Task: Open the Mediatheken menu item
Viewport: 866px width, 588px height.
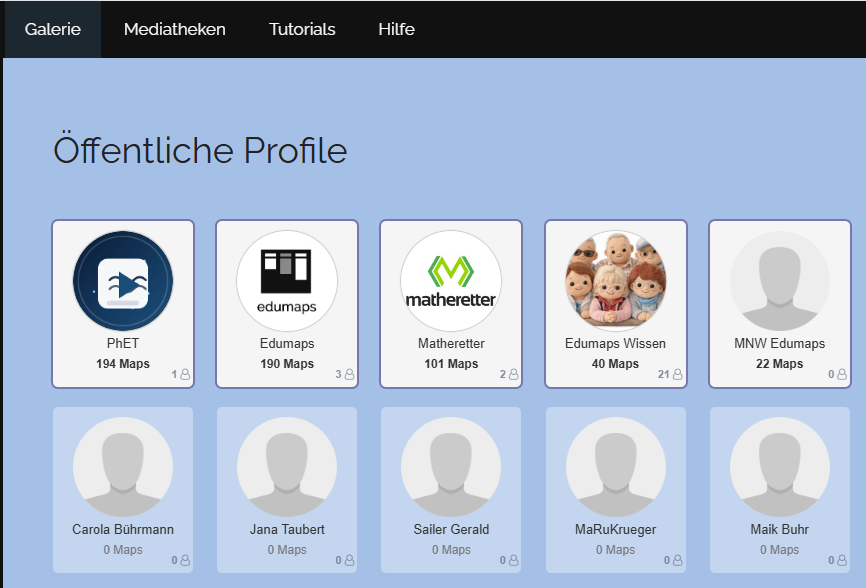Action: point(175,29)
